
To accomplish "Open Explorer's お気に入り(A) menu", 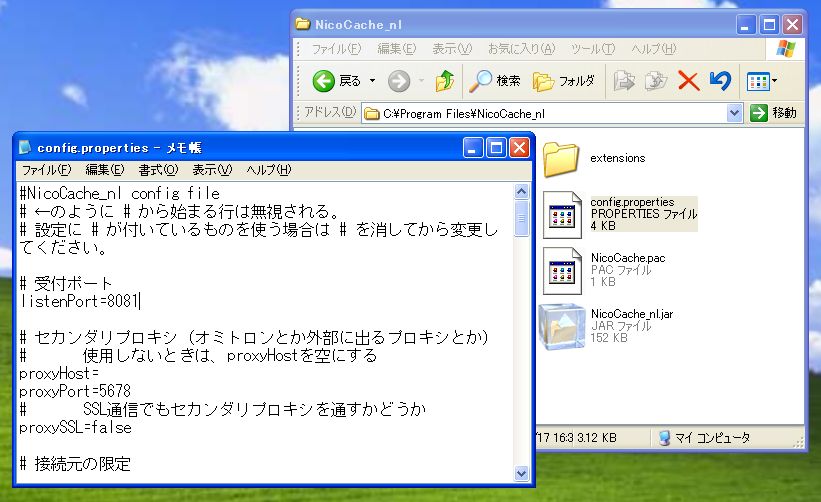I will click(x=521, y=49).
